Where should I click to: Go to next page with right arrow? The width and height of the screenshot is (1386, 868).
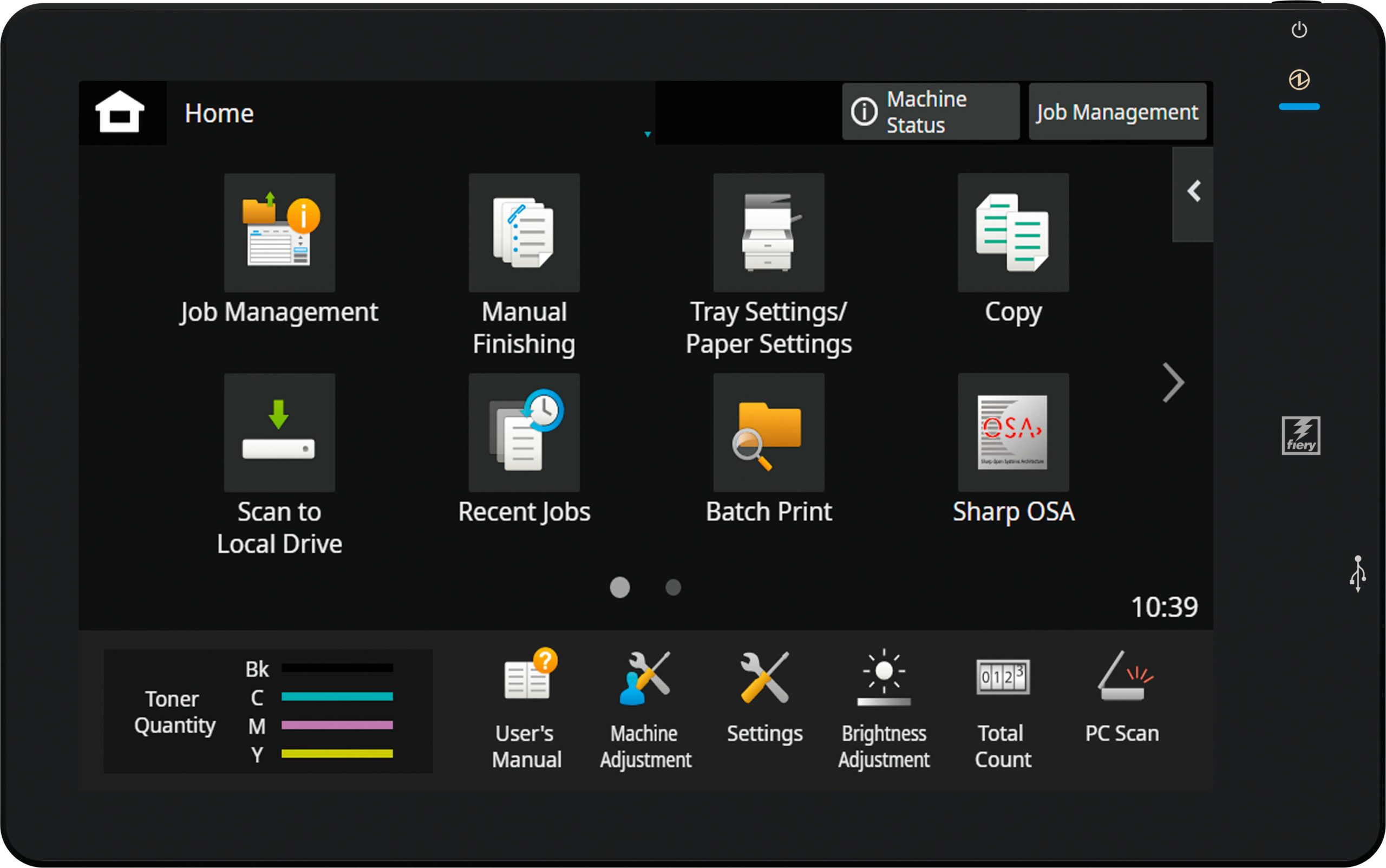point(1173,382)
